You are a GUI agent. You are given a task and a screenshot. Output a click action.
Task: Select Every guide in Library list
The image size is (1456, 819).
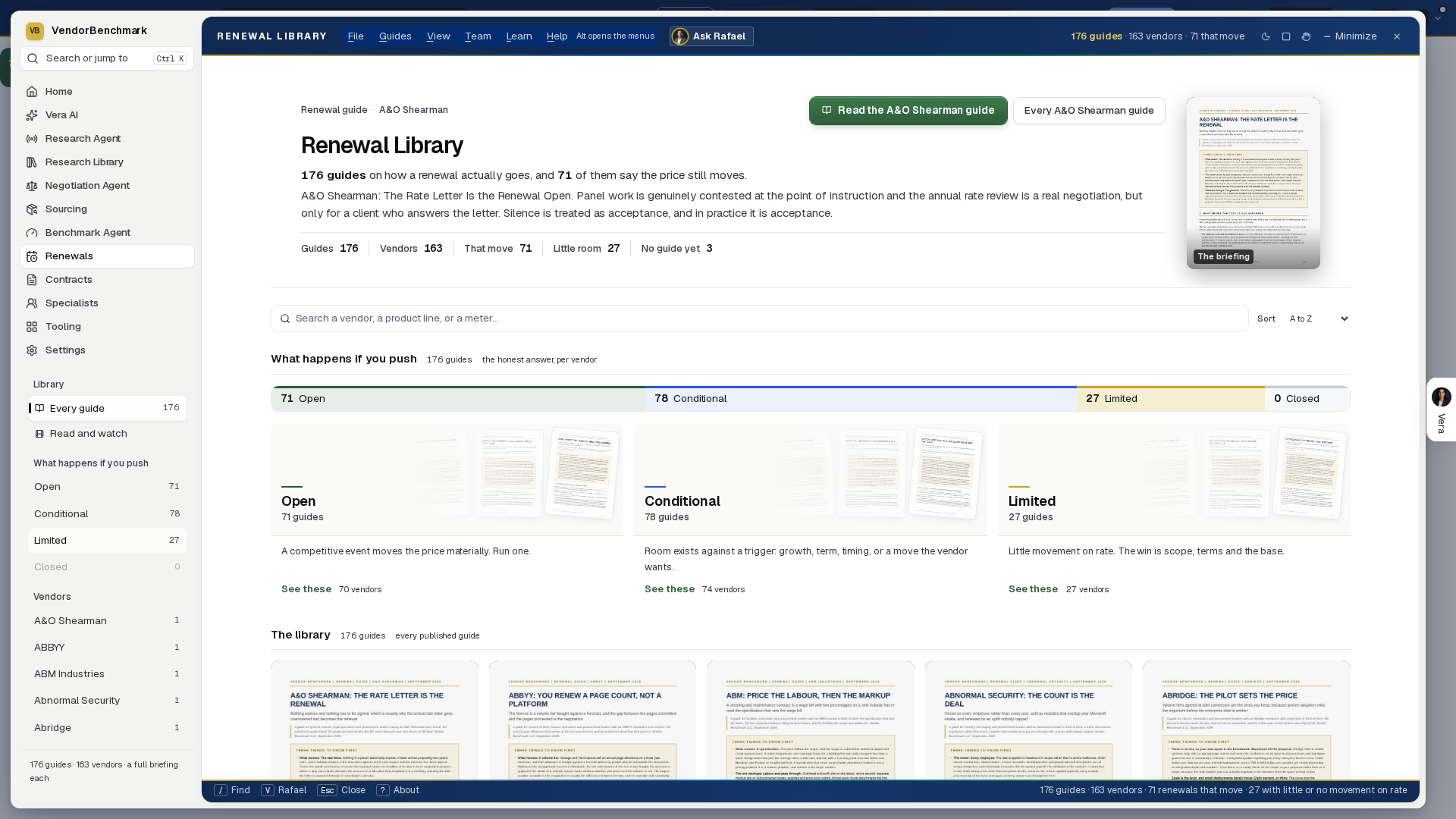pyautogui.click(x=107, y=409)
